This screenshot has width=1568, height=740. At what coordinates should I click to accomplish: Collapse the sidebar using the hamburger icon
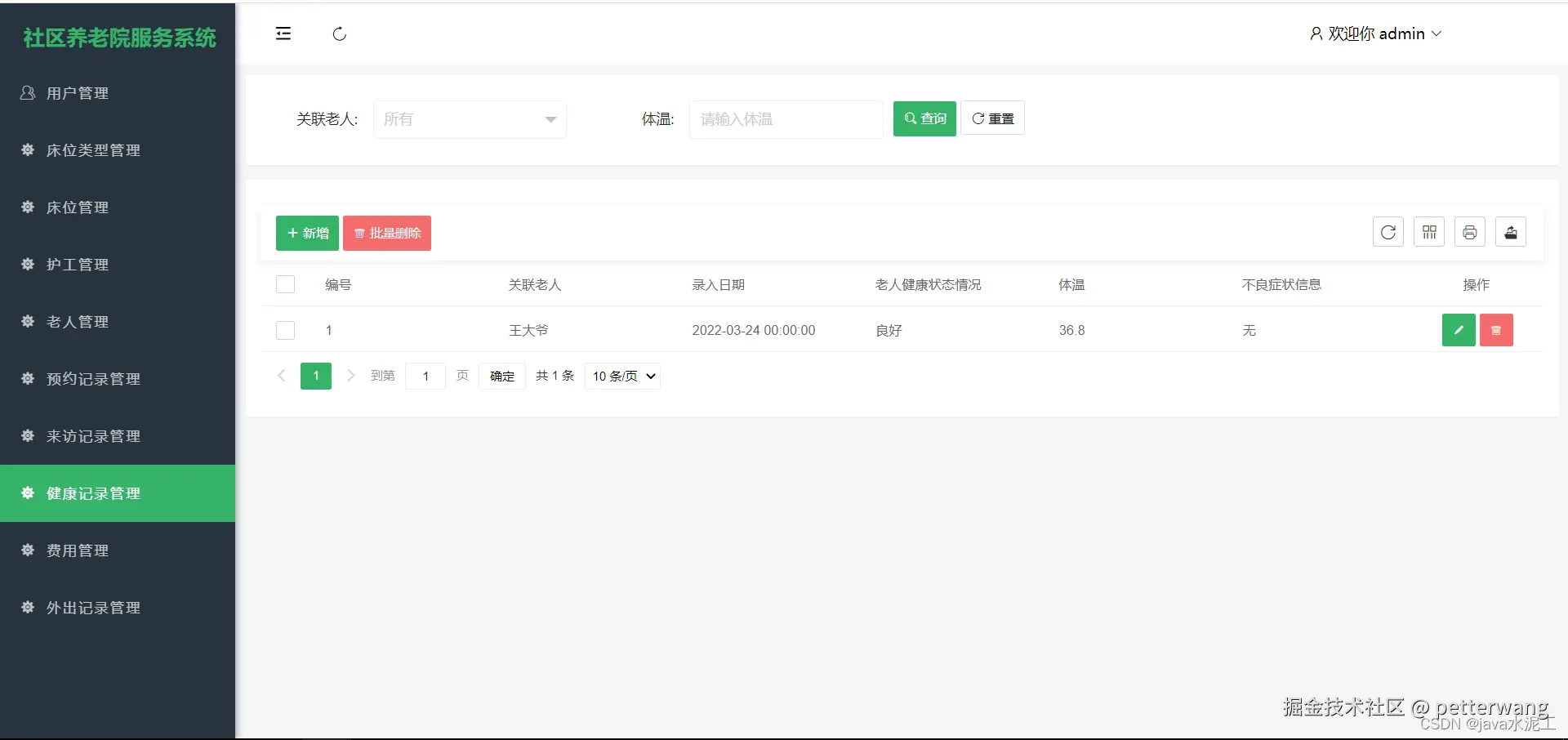(x=283, y=33)
